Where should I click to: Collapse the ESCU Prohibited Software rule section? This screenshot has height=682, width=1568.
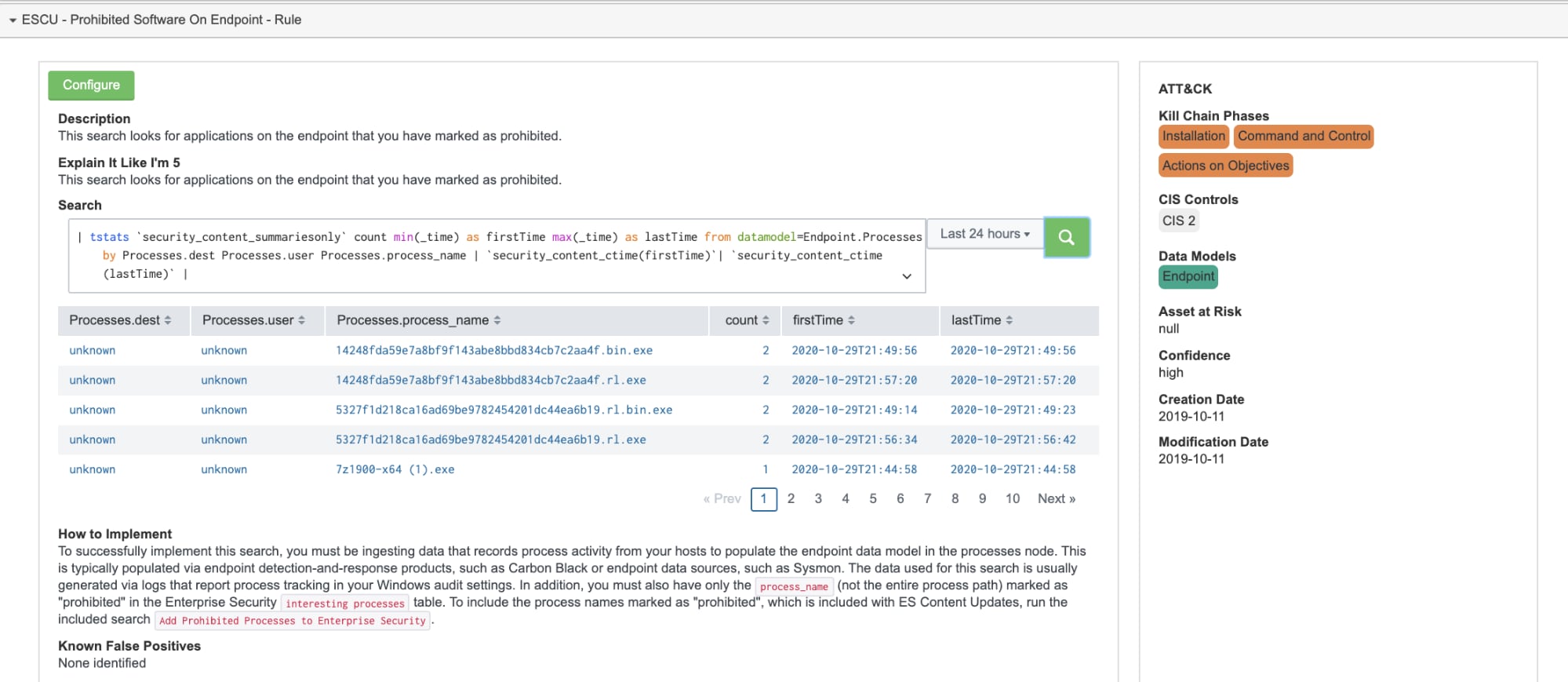[x=13, y=20]
